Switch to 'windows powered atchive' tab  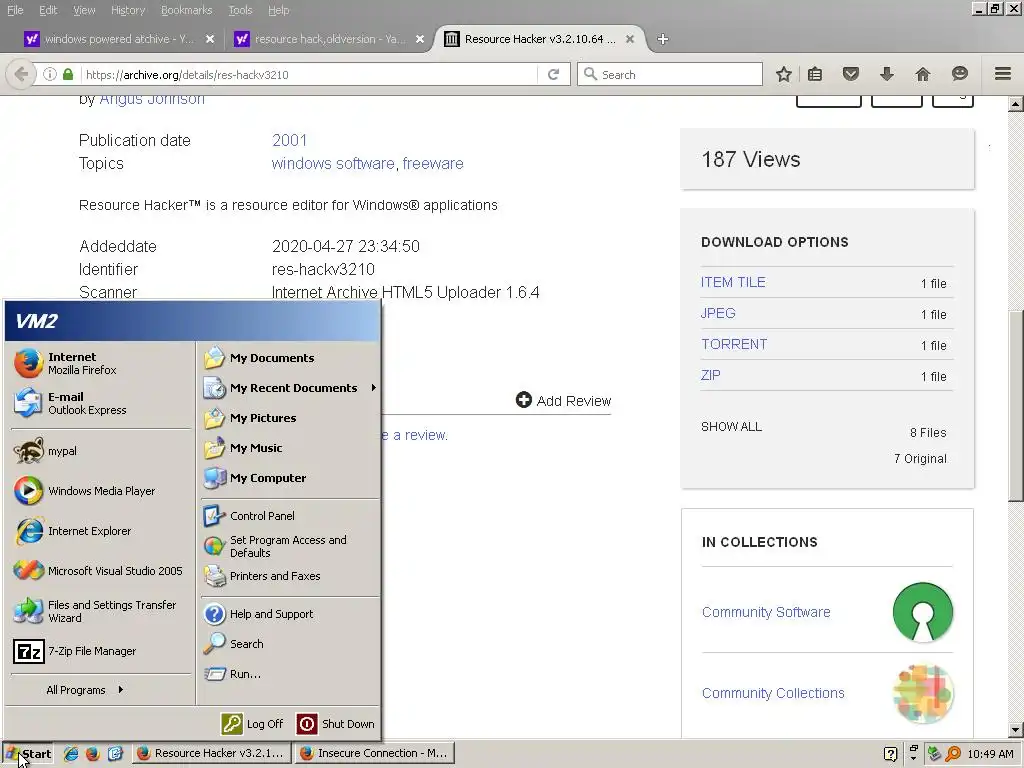(118, 39)
